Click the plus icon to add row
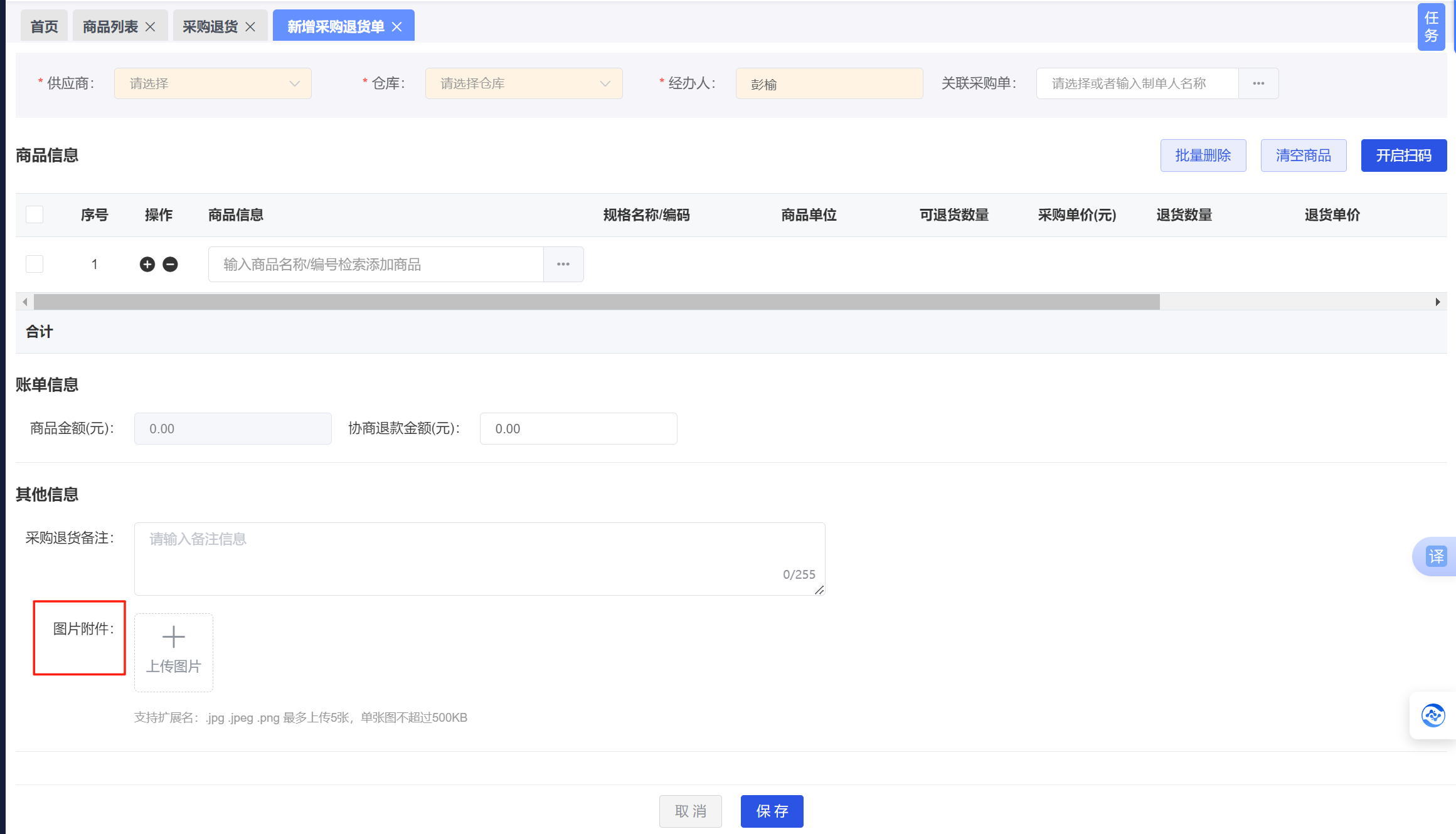The image size is (1456, 834). click(x=147, y=264)
